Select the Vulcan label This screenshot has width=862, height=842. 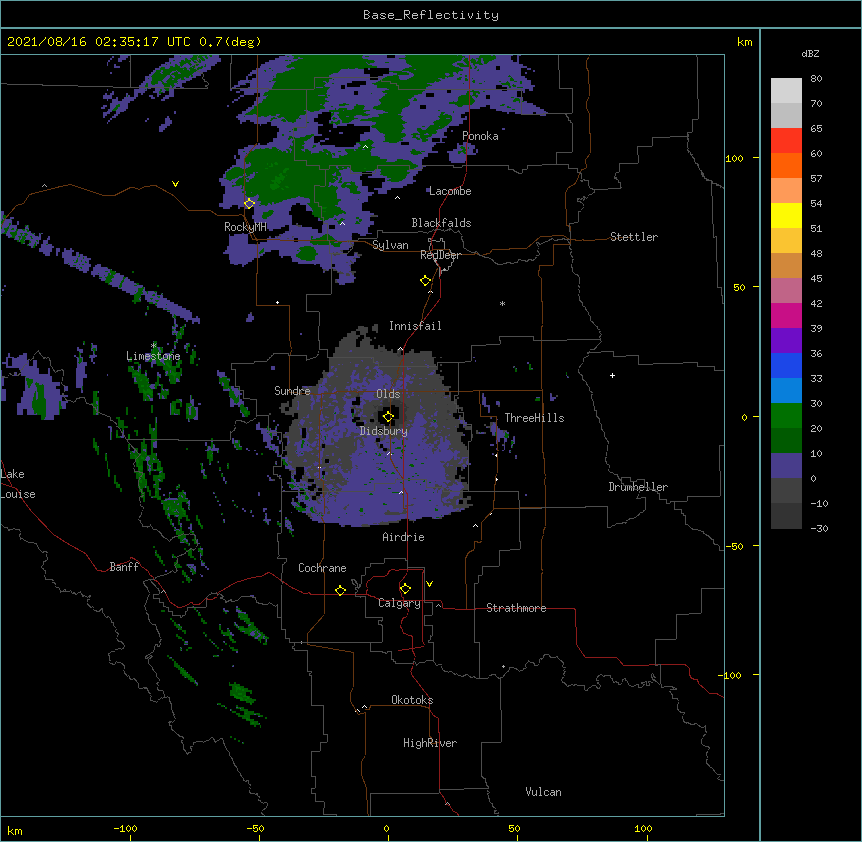tap(543, 792)
